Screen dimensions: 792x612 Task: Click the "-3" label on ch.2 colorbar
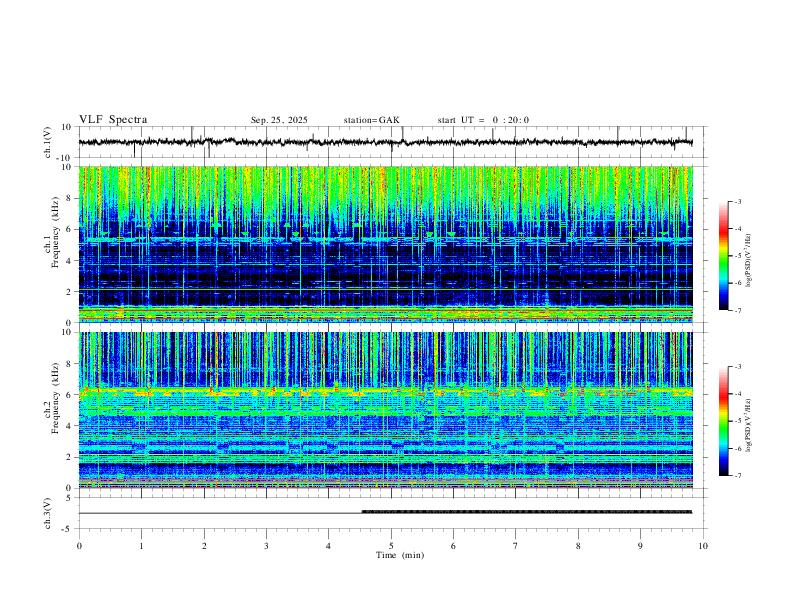coord(737,367)
